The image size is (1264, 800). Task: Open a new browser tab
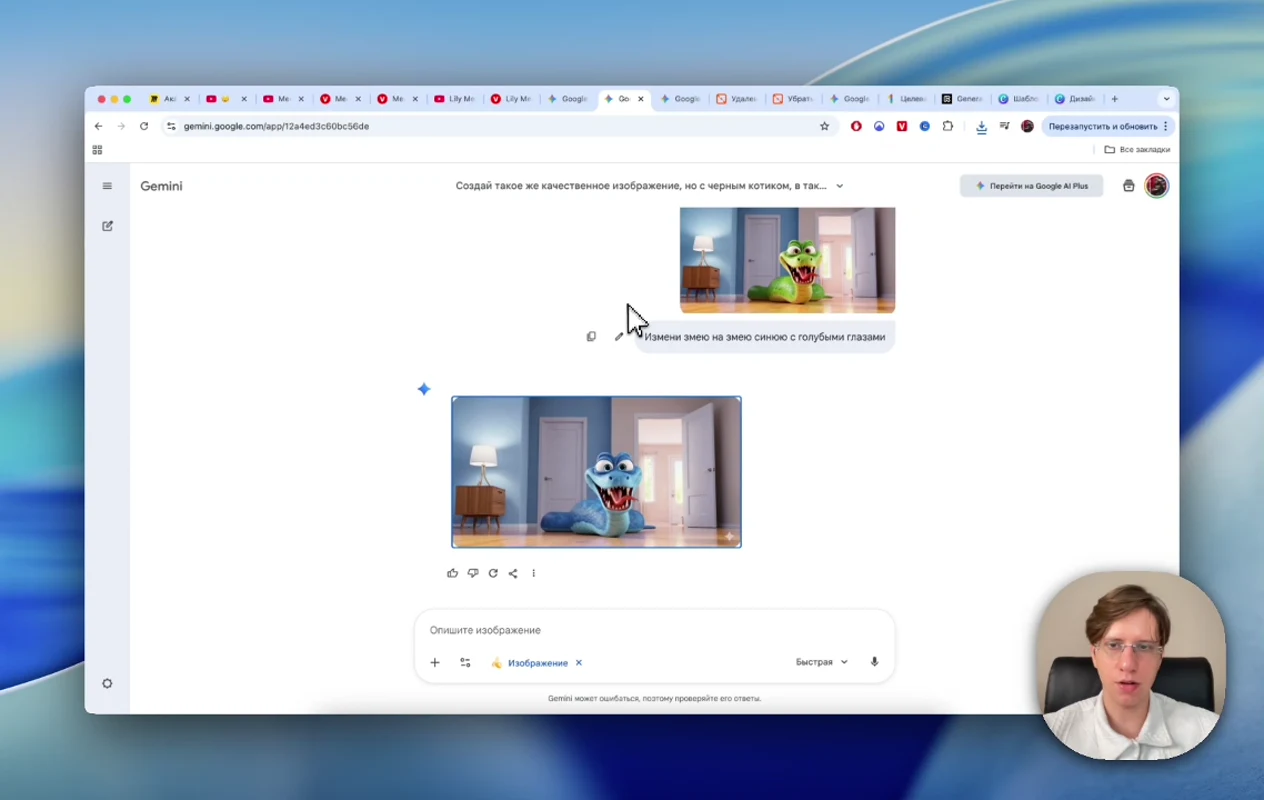(1115, 99)
